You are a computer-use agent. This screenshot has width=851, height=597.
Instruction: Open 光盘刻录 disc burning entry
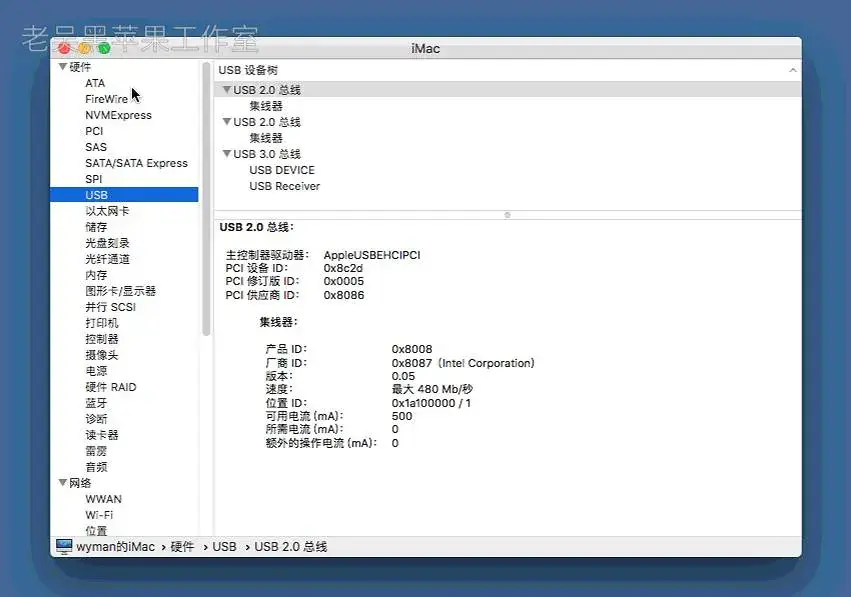click(x=107, y=243)
